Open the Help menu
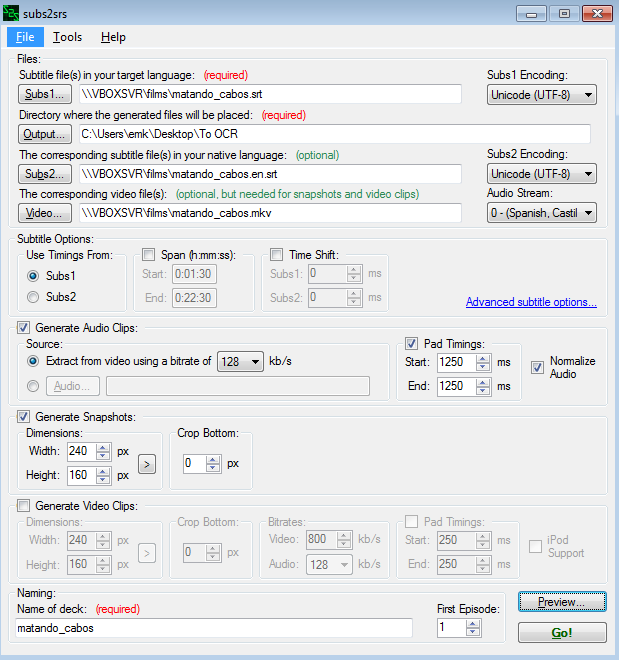Image resolution: width=619 pixels, height=660 pixels. pyautogui.click(x=113, y=37)
